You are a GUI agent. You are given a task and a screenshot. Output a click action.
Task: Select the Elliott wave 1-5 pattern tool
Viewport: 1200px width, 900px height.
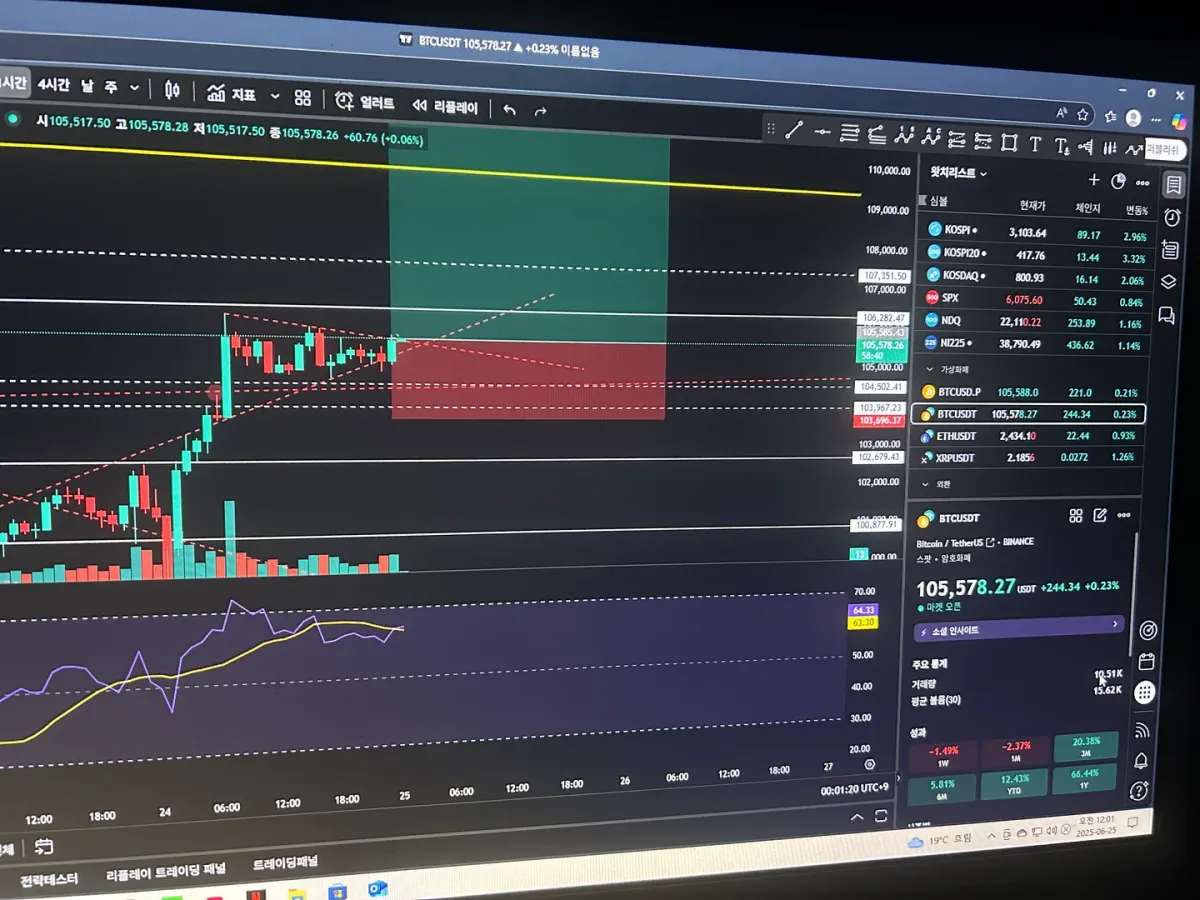coord(904,136)
